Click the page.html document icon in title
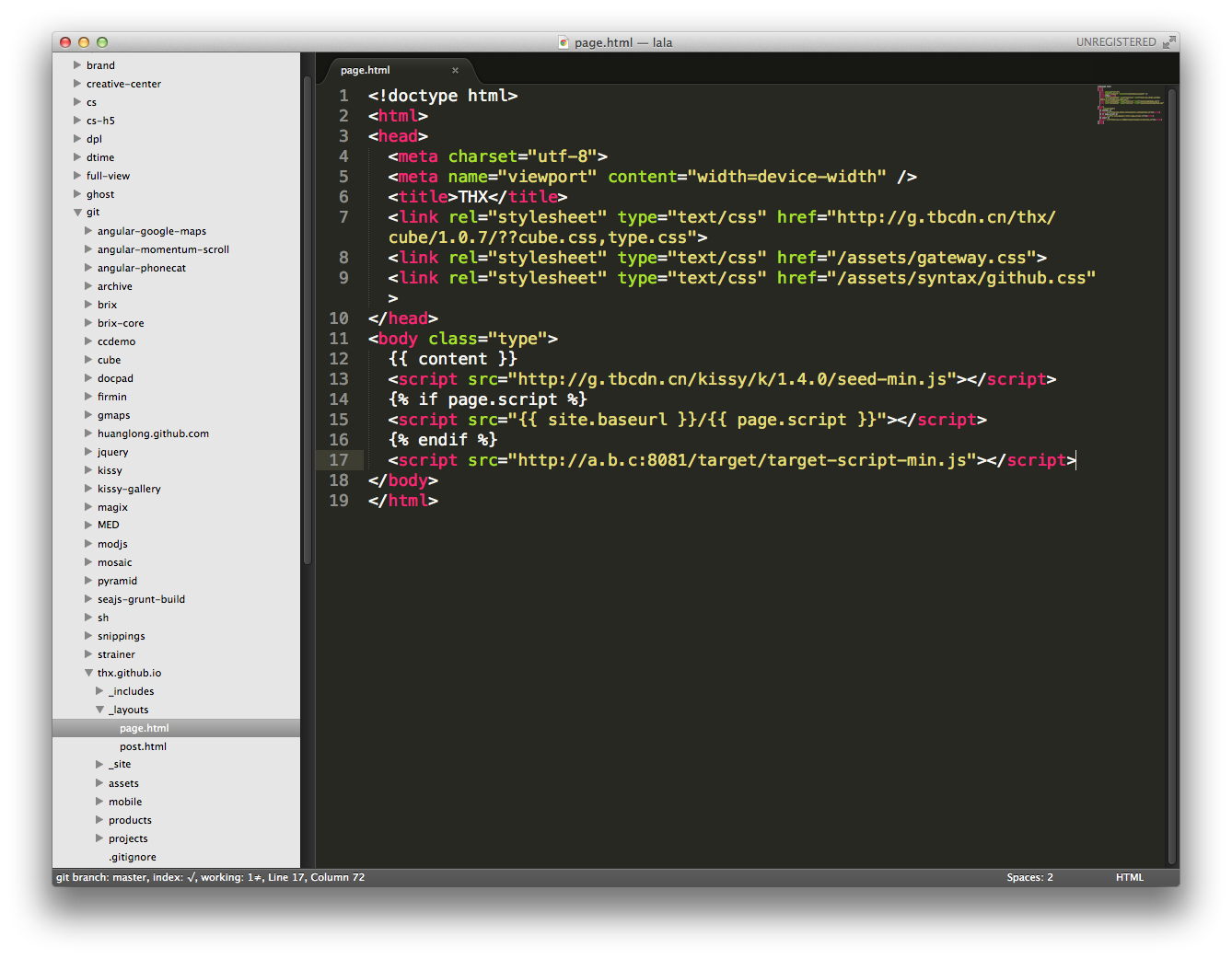The image size is (1232, 959). click(564, 42)
